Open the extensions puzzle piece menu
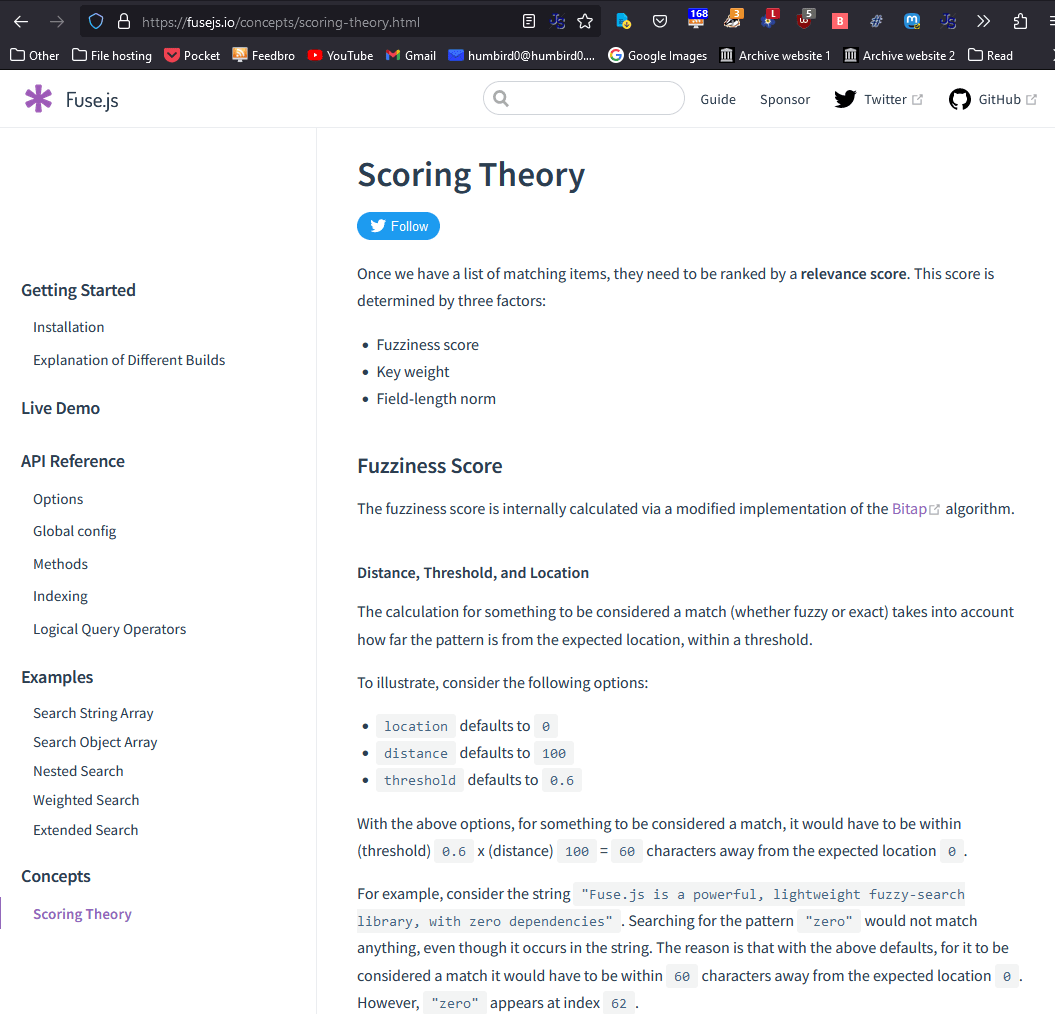This screenshot has width=1055, height=1014. tap(1020, 21)
